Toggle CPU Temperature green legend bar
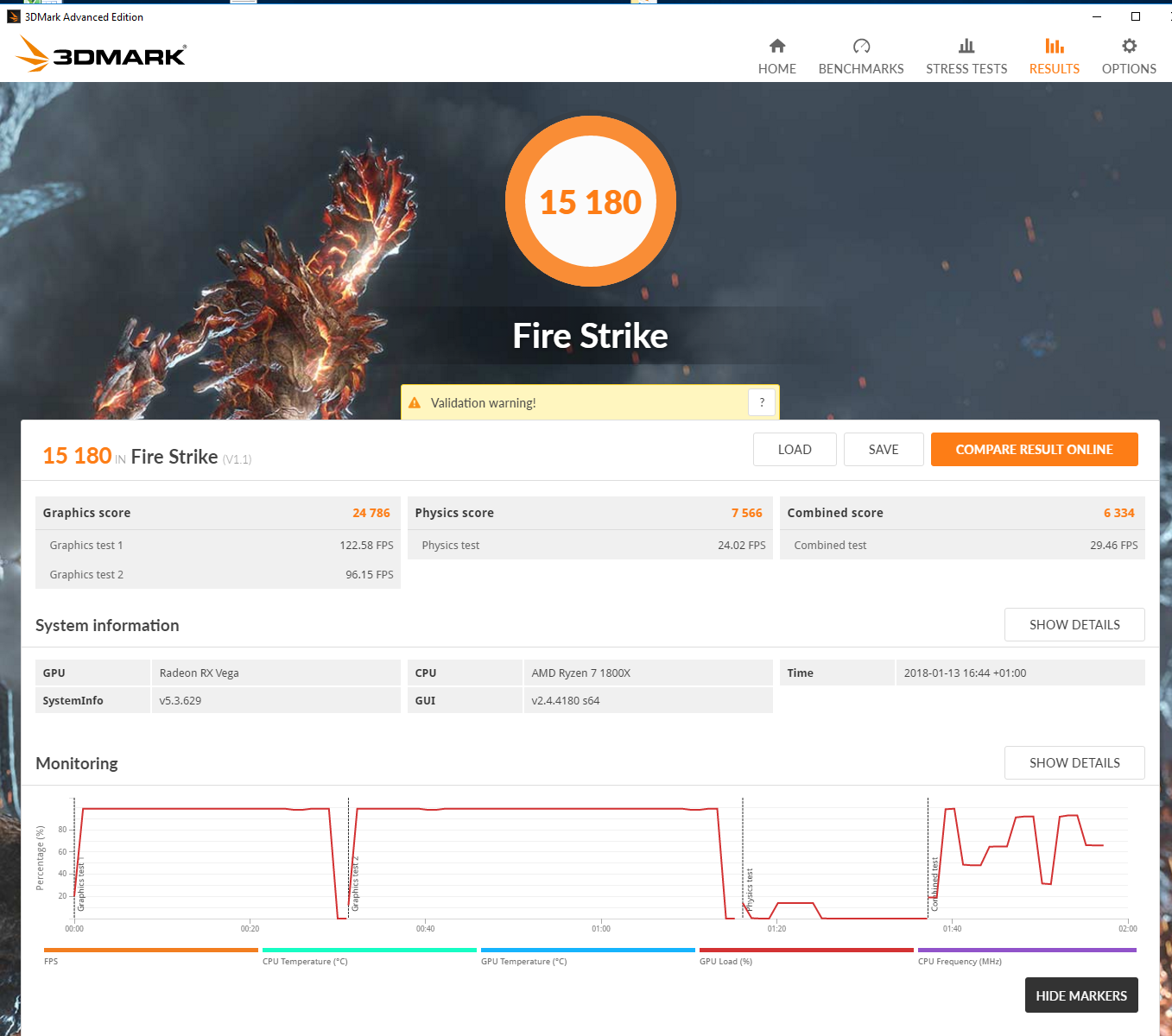 [369, 950]
